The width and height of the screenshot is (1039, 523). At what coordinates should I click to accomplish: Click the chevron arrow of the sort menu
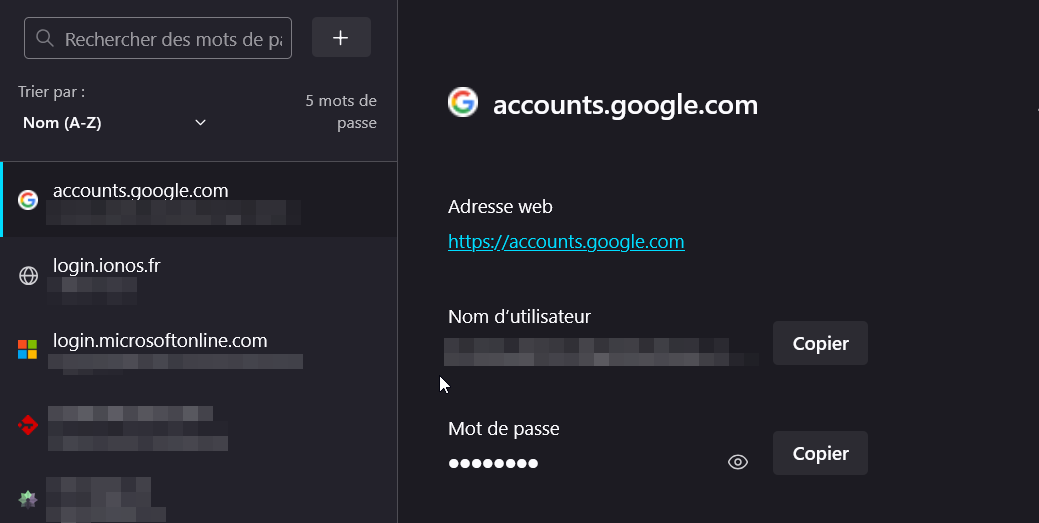(200, 123)
